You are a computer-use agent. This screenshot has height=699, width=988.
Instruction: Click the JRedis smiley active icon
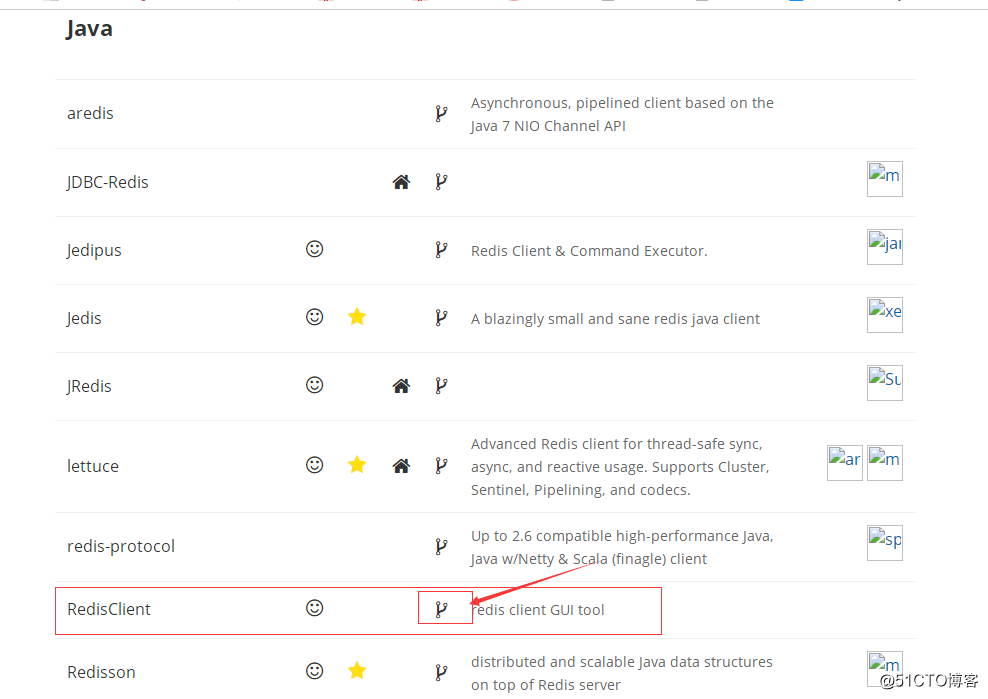click(314, 384)
